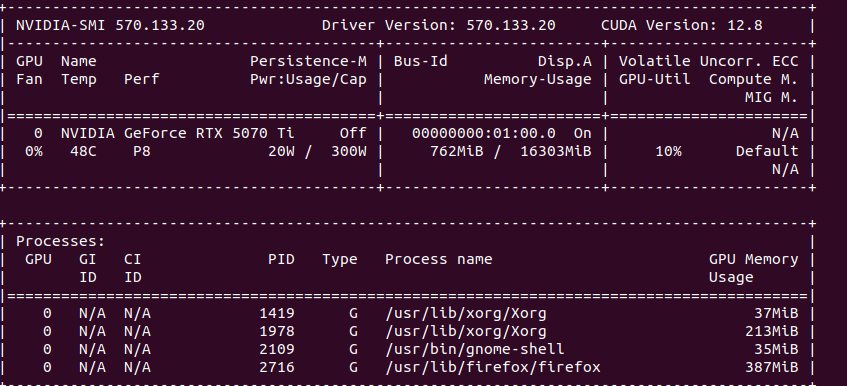This screenshot has height=386, width=847.
Task: Click PID 2109 in the process list
Action: click(277, 350)
